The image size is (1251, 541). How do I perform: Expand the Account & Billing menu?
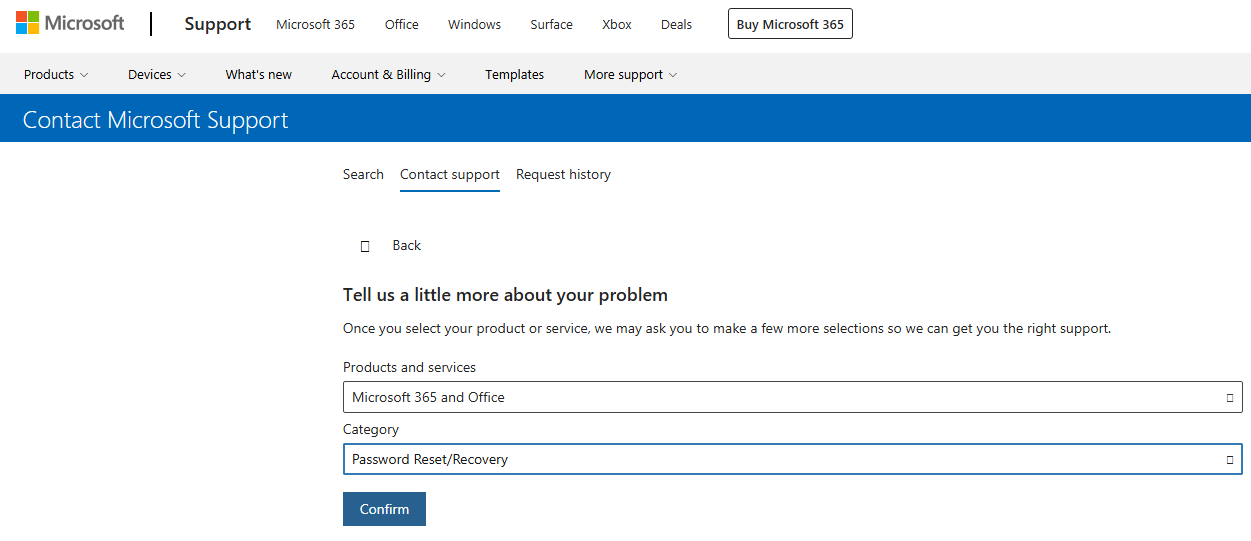389,75
